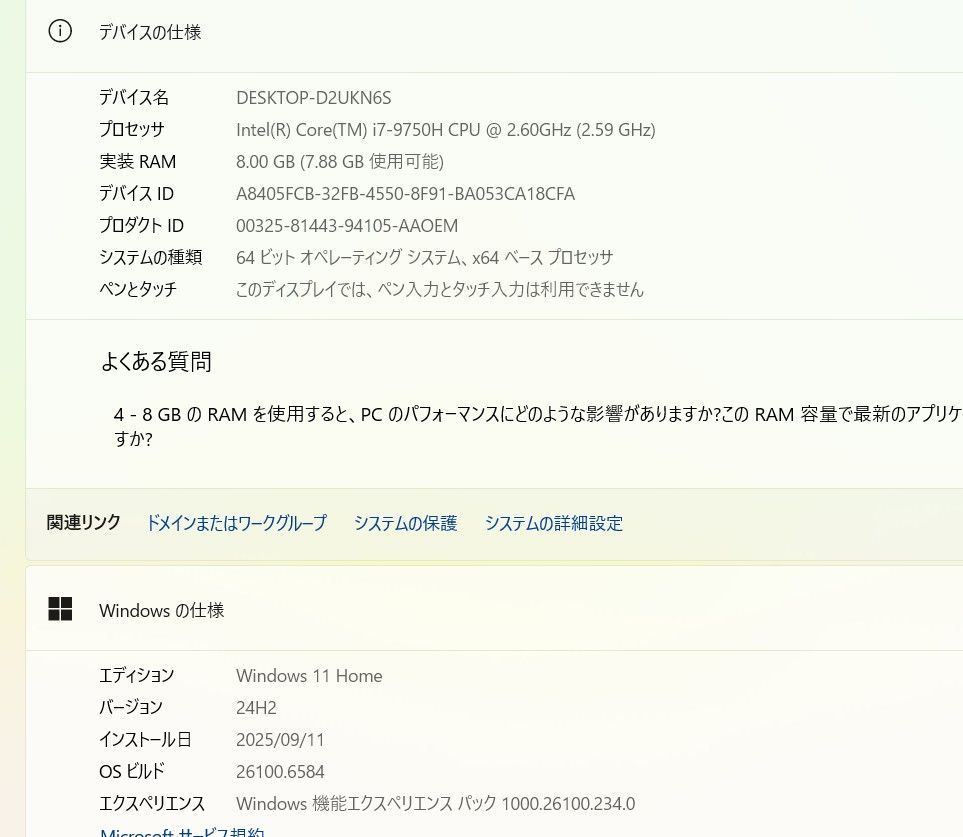The width and height of the screenshot is (963, 837).
Task: Open the Microsoft サービス規約 link
Action: [x=182, y=832]
